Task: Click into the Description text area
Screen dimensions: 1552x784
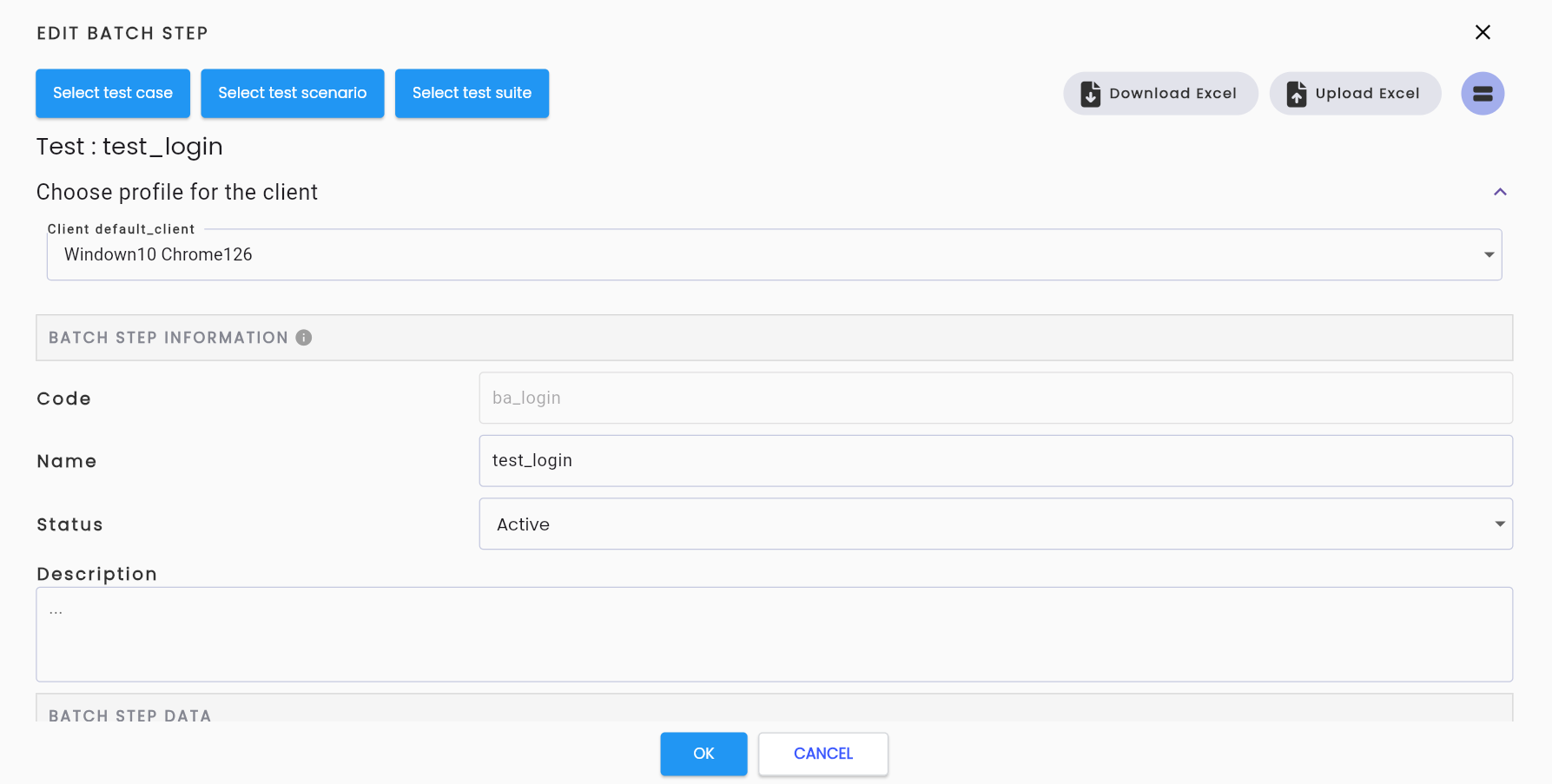Action: (774, 635)
